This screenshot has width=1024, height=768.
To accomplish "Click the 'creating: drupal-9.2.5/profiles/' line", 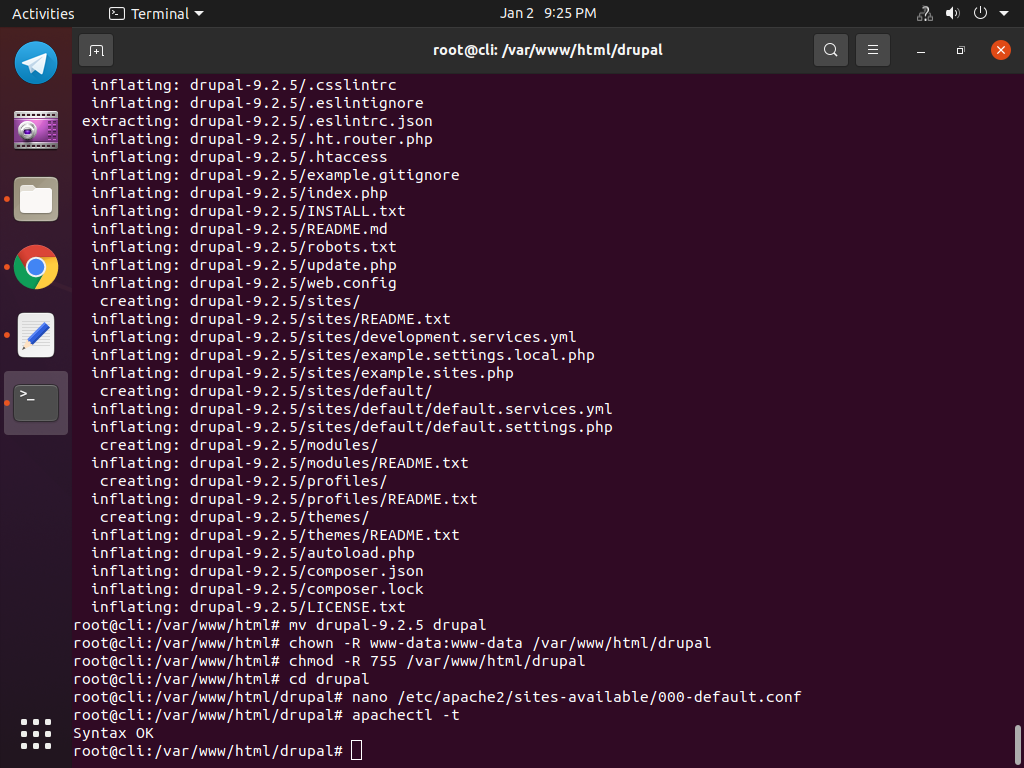I will click(x=244, y=481).
